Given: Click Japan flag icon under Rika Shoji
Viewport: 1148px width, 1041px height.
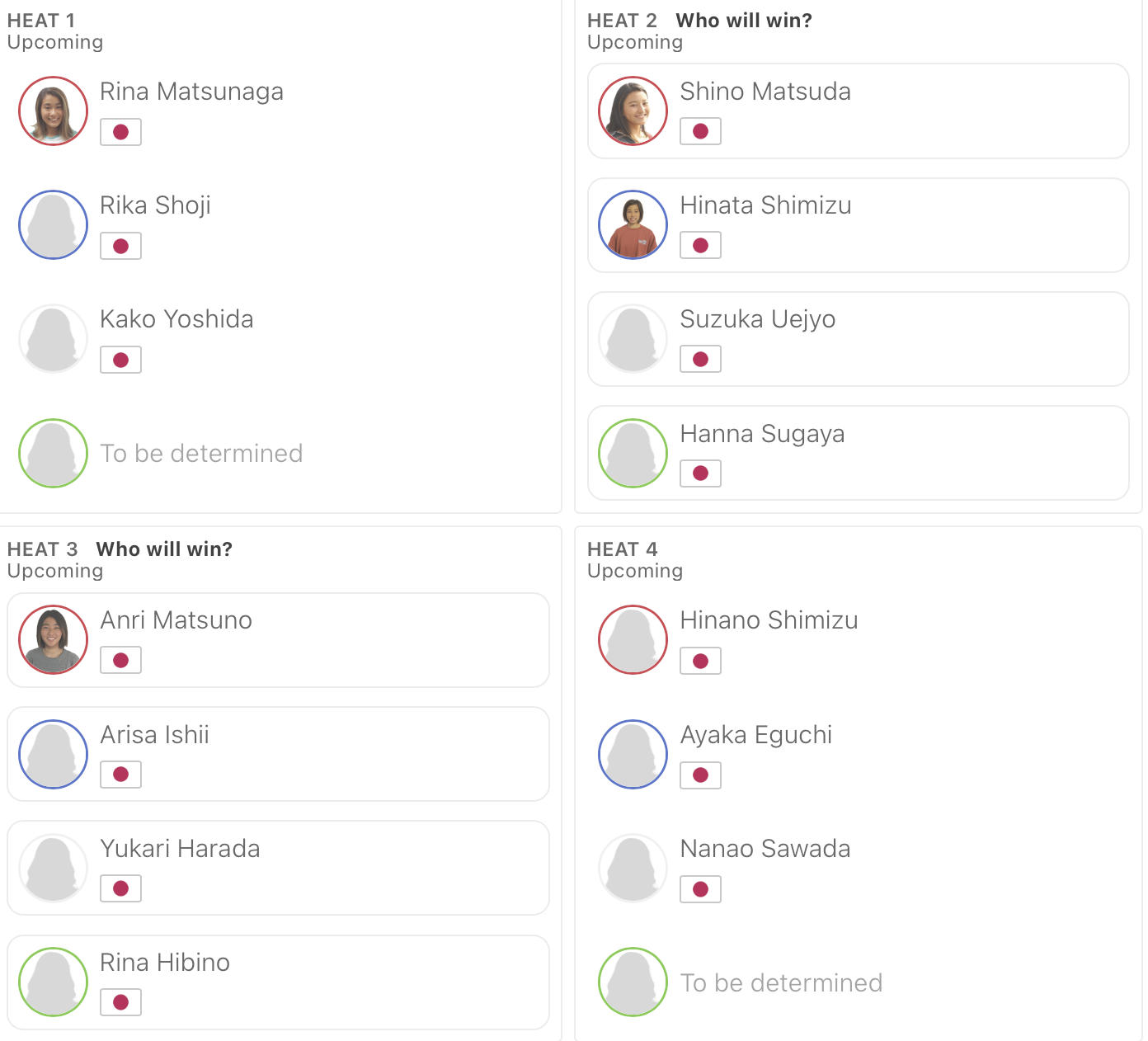Looking at the screenshot, I should 121,246.
